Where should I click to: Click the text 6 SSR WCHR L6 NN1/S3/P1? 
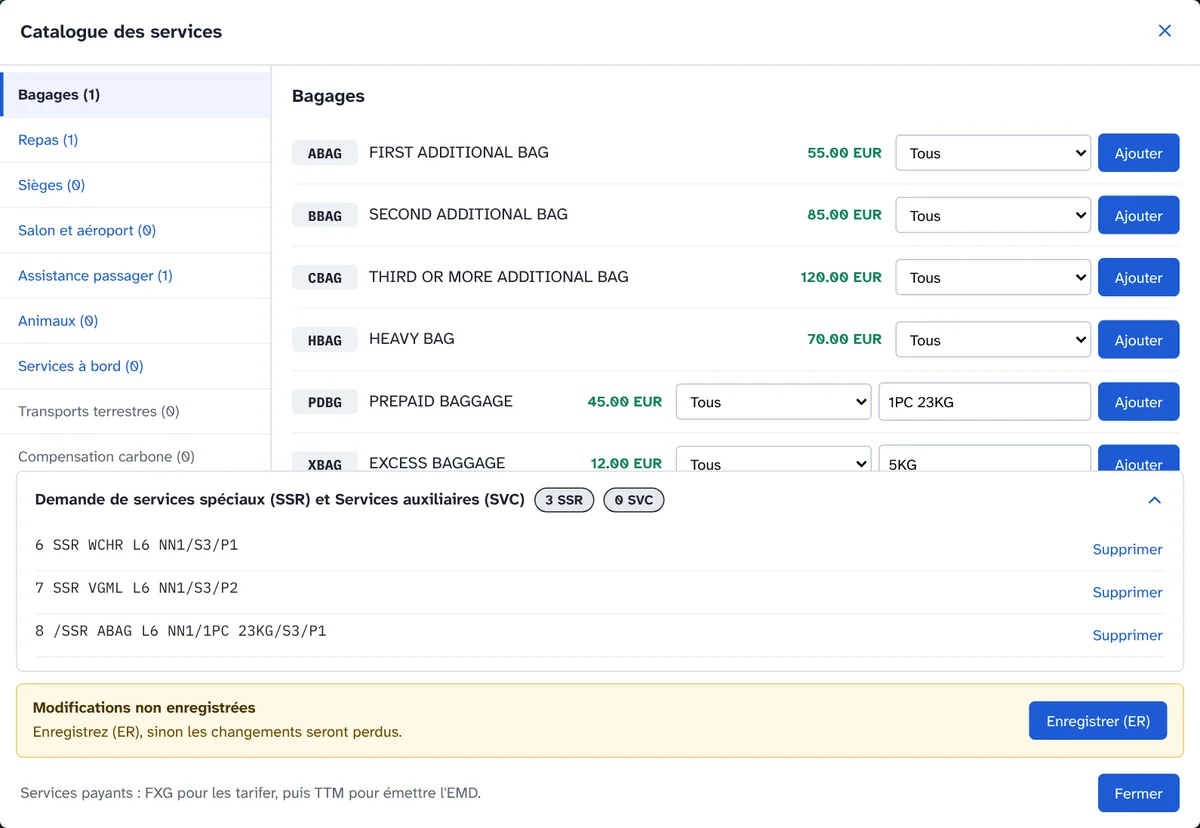point(136,545)
